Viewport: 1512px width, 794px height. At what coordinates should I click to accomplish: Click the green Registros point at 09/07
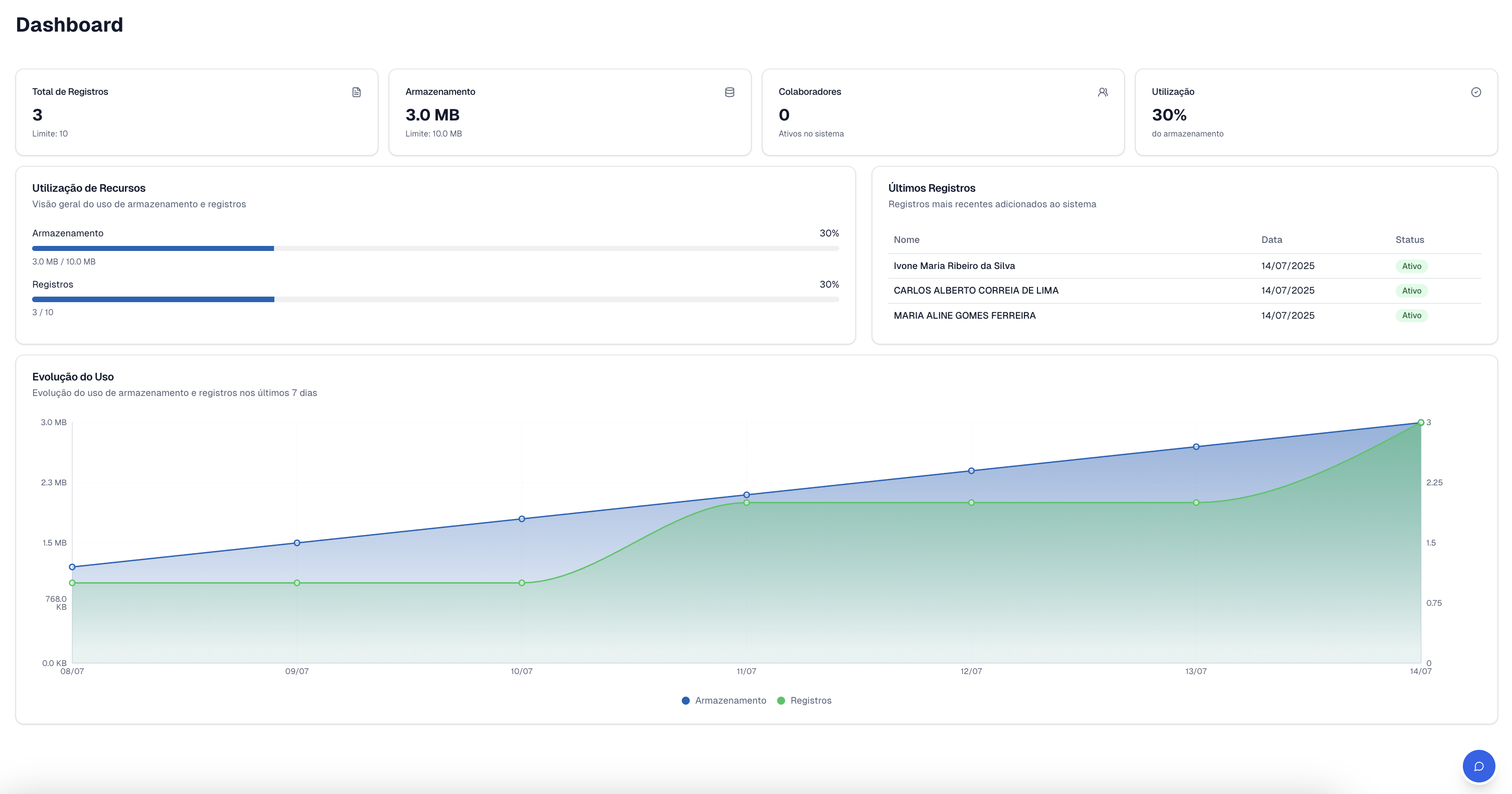click(297, 583)
